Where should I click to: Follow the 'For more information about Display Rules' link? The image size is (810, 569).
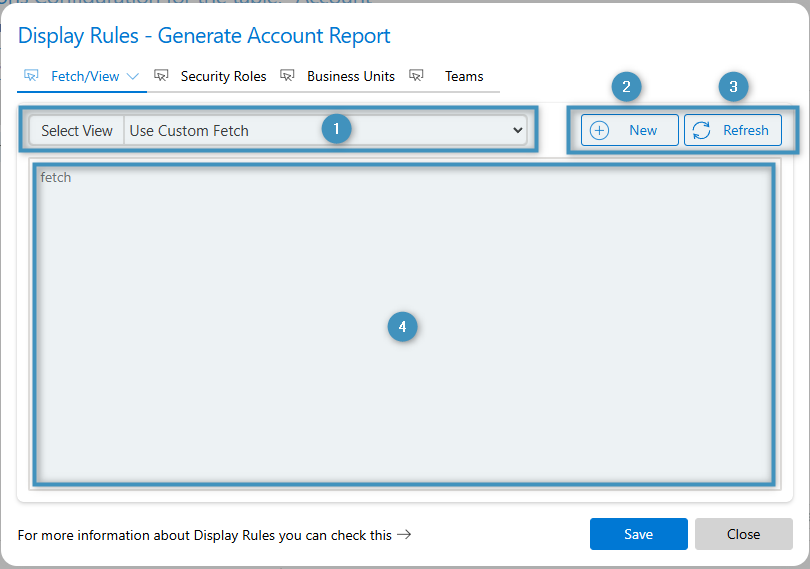point(205,535)
